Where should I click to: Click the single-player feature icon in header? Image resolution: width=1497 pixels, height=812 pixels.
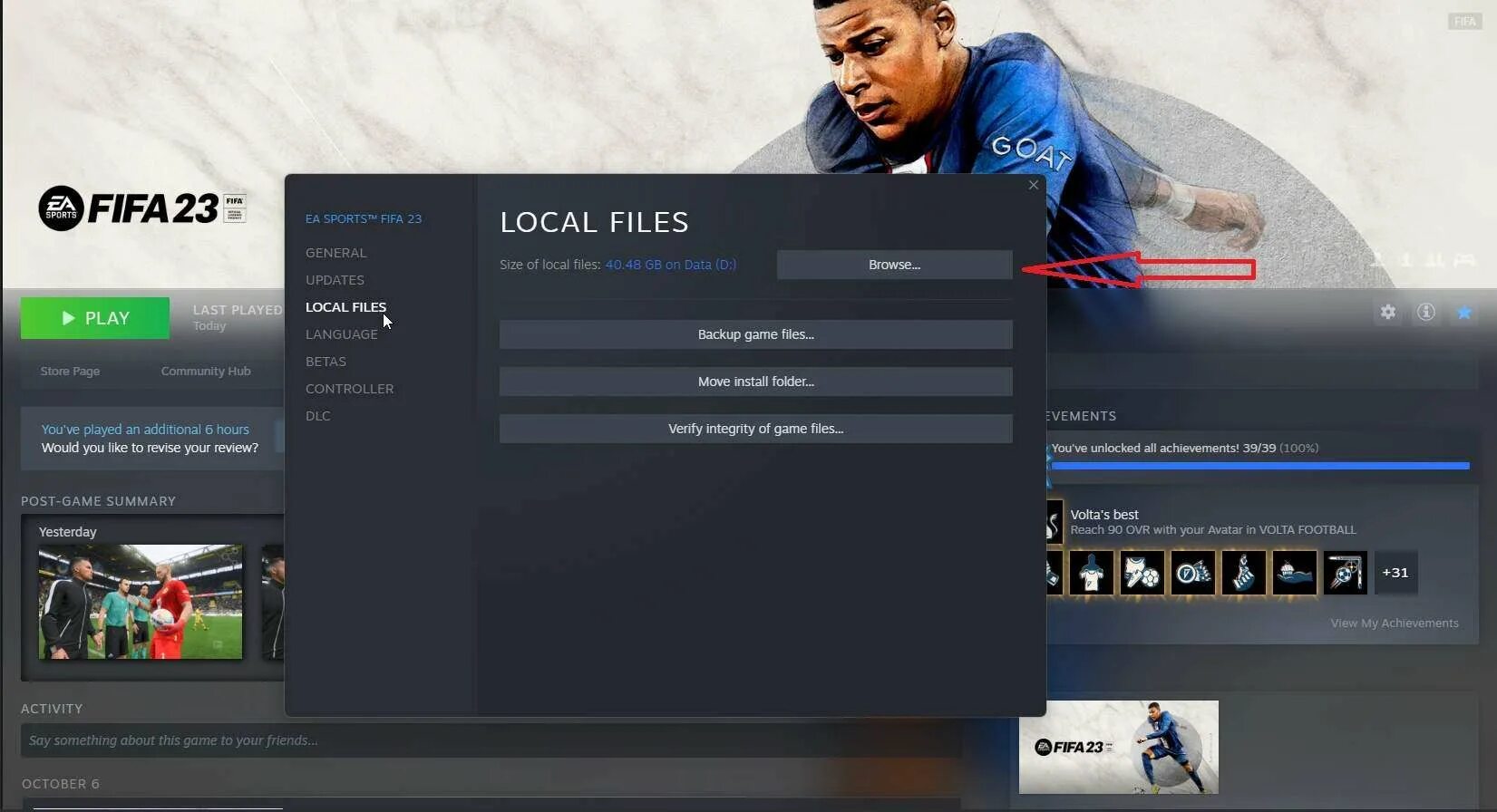pyautogui.click(x=1378, y=260)
